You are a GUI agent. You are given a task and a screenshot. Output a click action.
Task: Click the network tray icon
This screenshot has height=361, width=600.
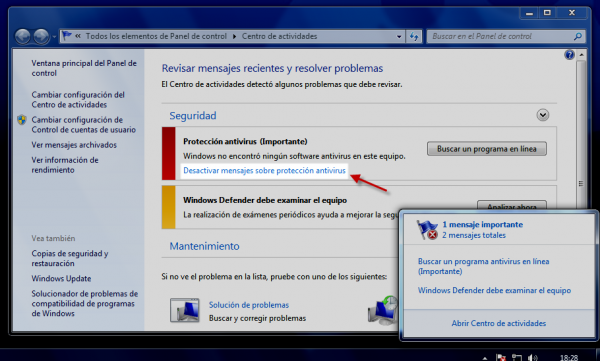(x=517, y=358)
